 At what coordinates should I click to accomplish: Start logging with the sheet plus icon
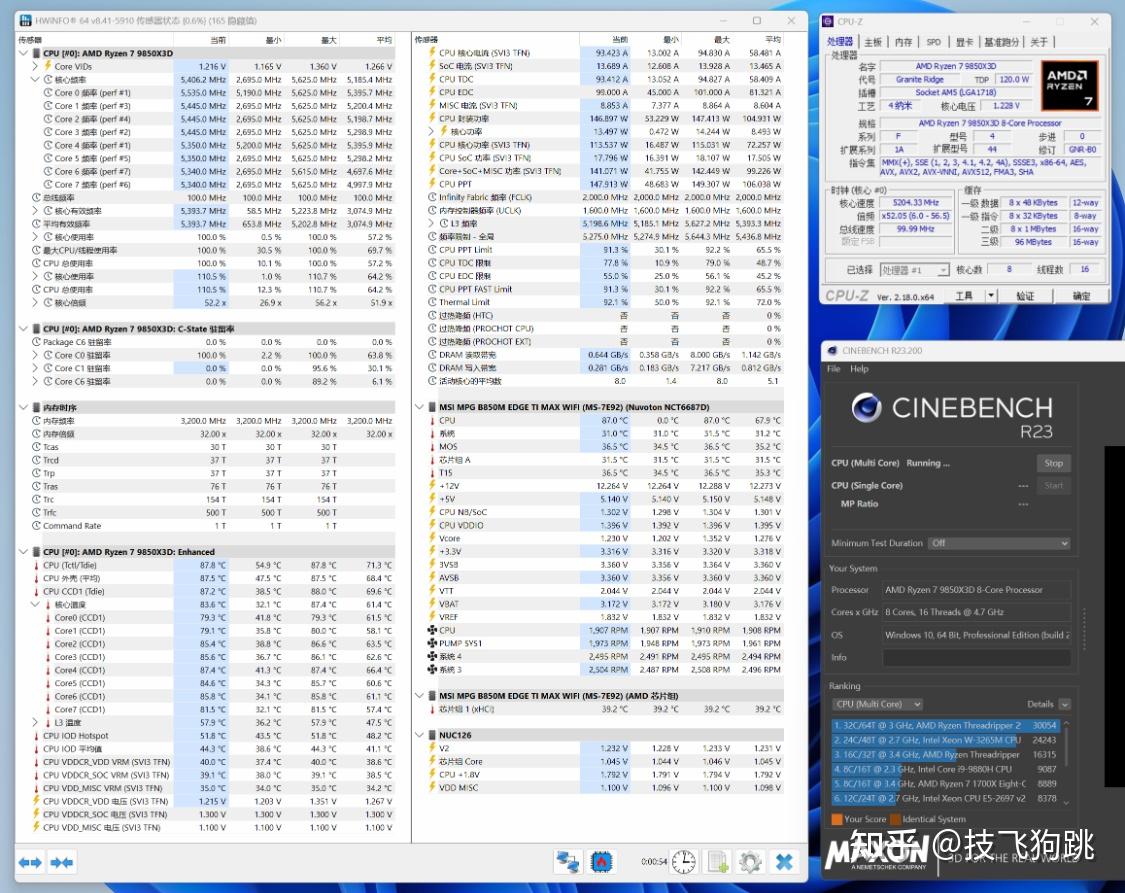click(x=717, y=861)
